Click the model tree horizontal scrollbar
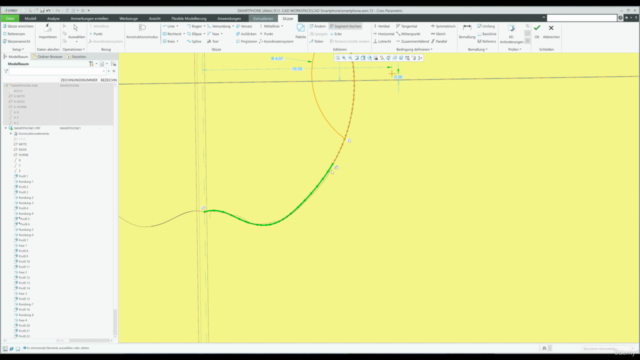640x360 pixels. [89, 340]
